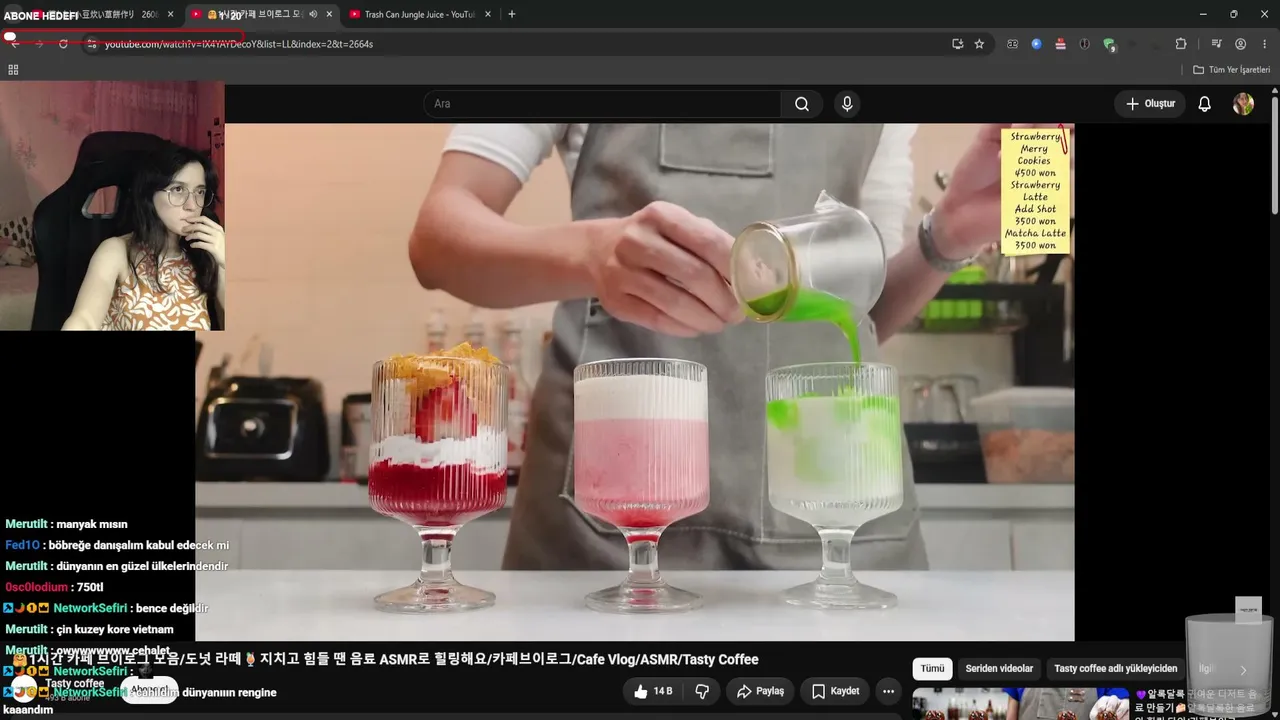Open YouTube notifications bell
This screenshot has width=1280, height=720.
(1205, 104)
